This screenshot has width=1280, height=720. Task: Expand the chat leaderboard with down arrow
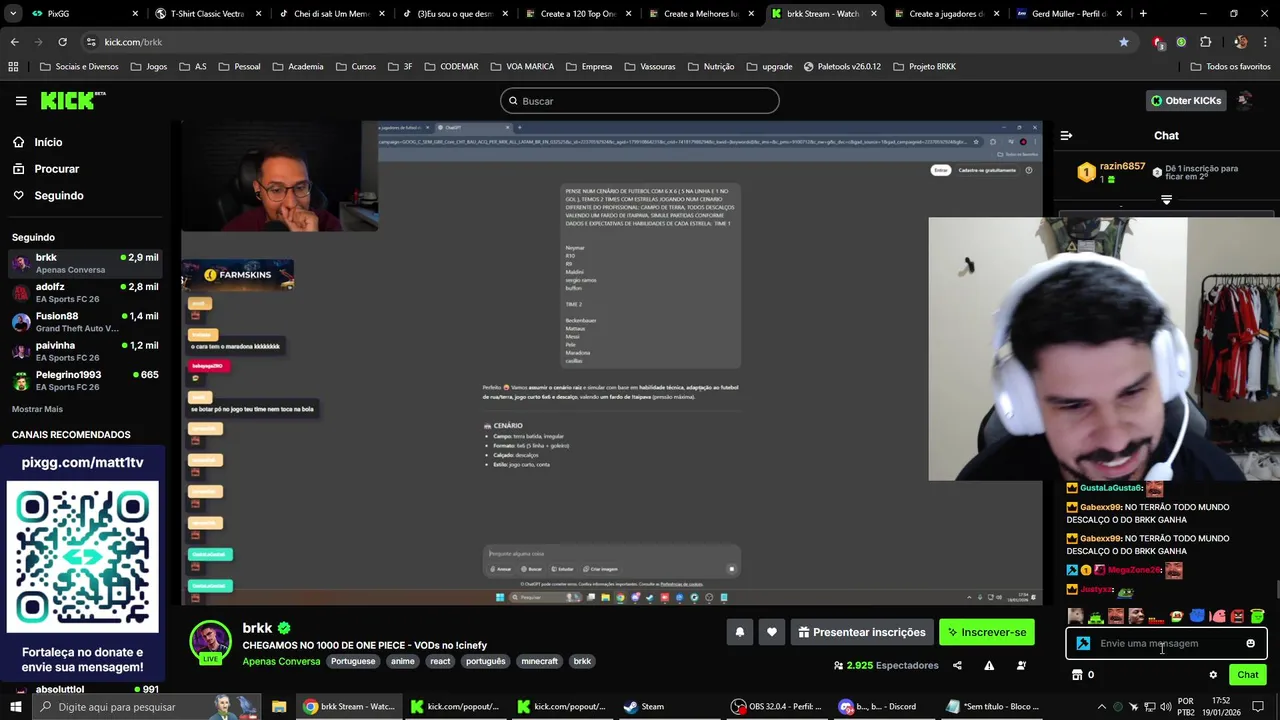1166,200
